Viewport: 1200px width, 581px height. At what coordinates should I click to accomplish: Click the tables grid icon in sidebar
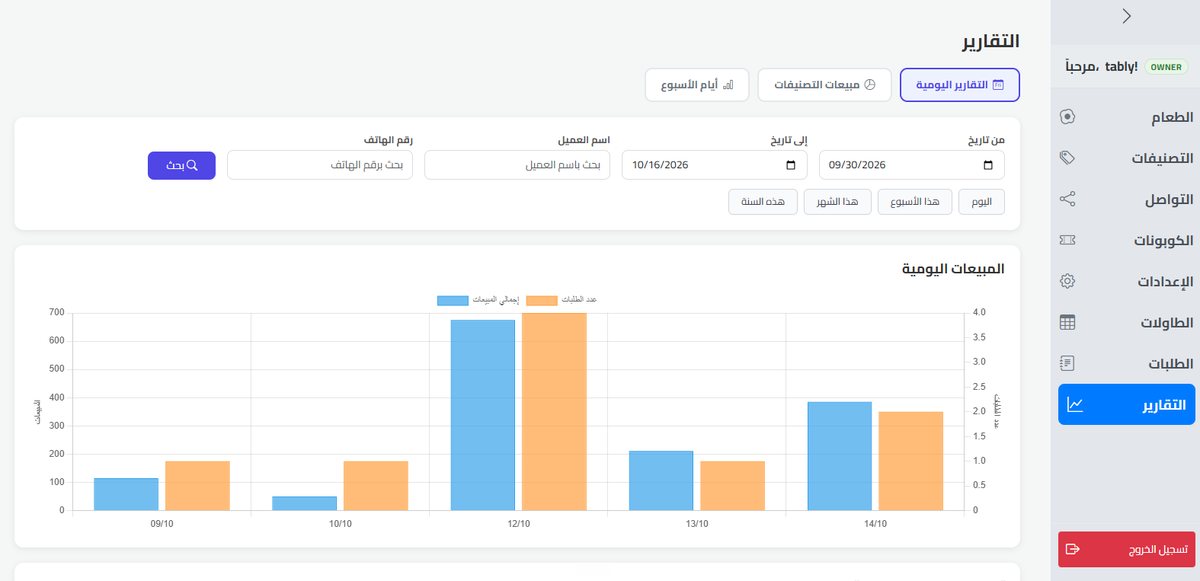coord(1067,322)
